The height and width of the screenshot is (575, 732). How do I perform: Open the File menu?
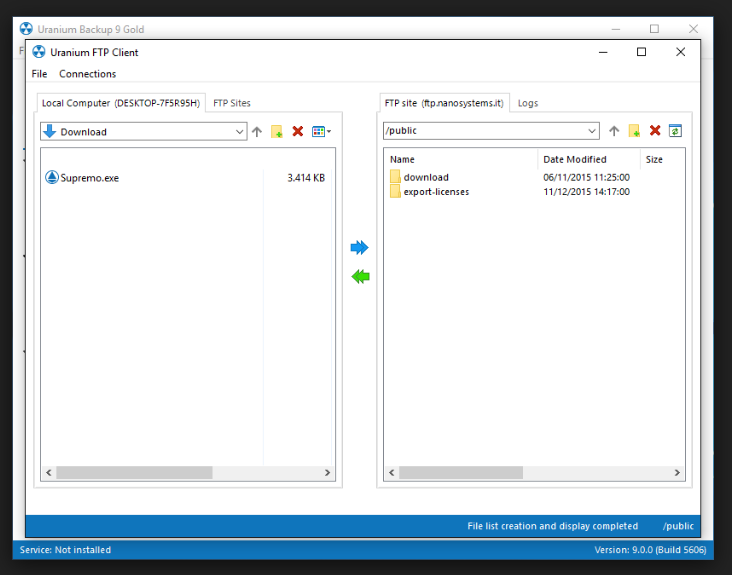[39, 74]
